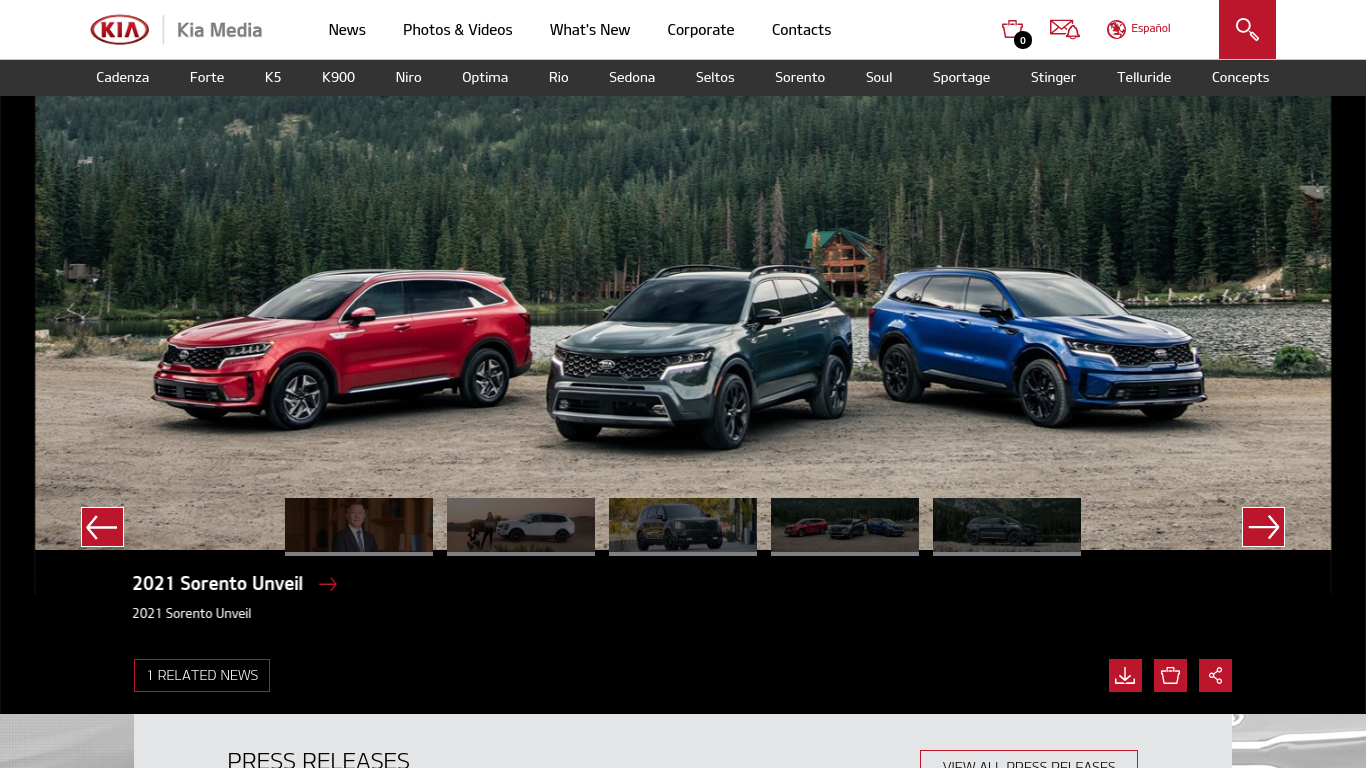This screenshot has height=768, width=1366.
Task: Select Forte in model bar
Action: pyautogui.click(x=207, y=77)
